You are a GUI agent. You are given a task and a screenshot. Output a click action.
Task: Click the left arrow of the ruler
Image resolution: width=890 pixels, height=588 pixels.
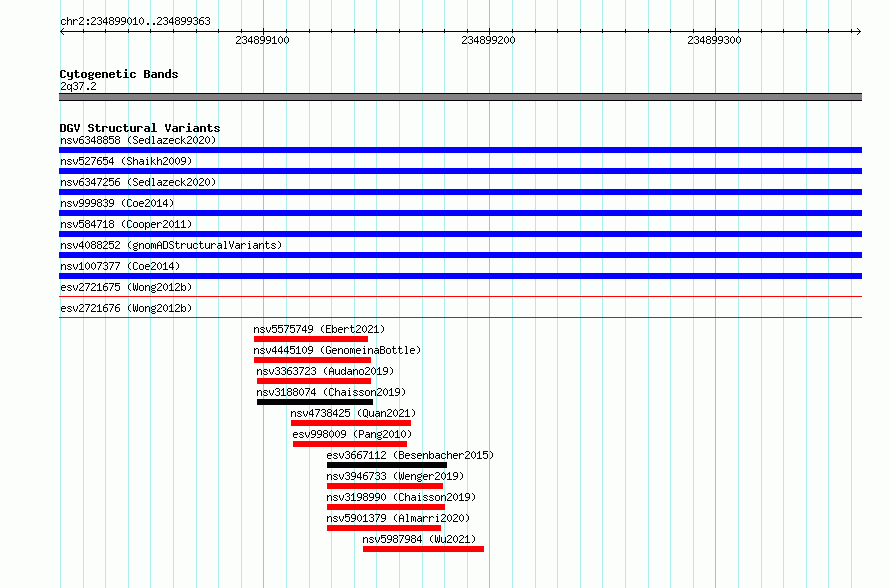[62, 31]
